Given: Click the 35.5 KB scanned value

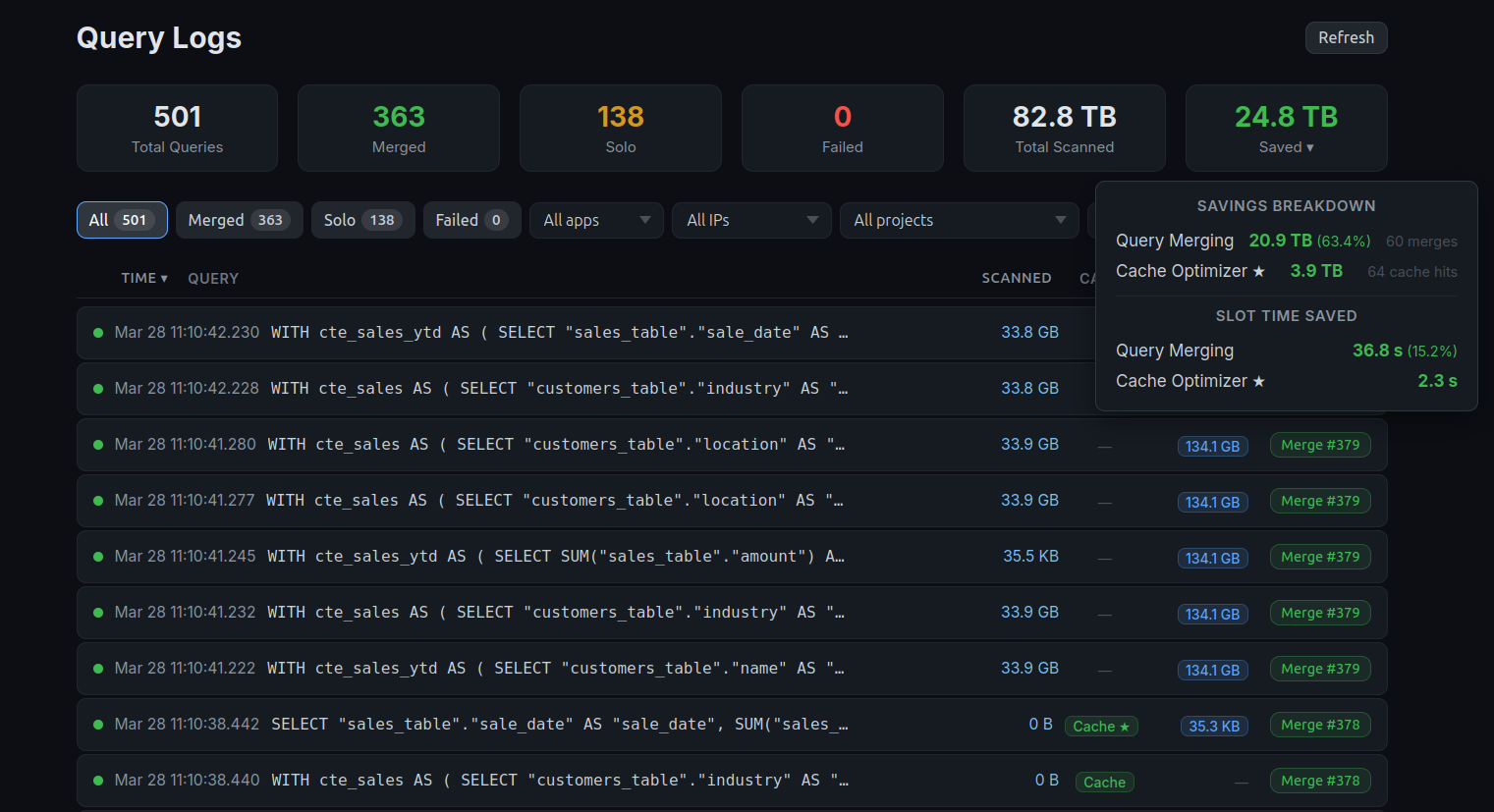Looking at the screenshot, I should coord(1030,556).
